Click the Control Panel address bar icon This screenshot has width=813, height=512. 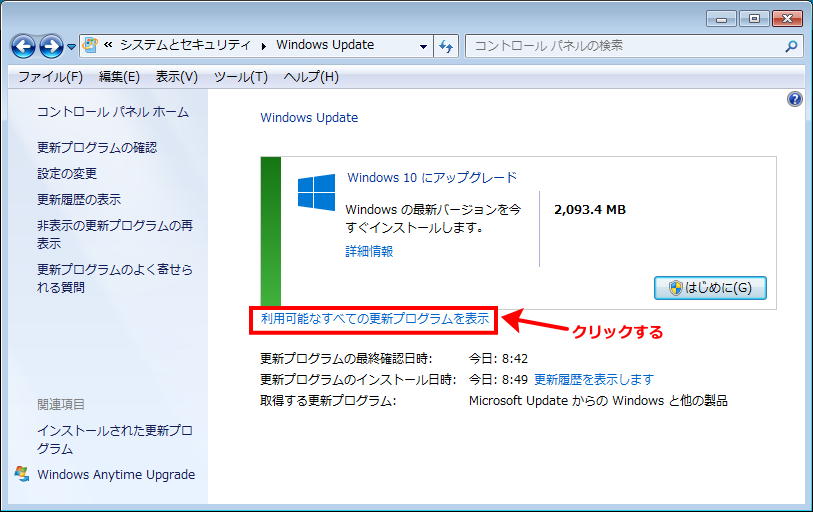pos(90,45)
